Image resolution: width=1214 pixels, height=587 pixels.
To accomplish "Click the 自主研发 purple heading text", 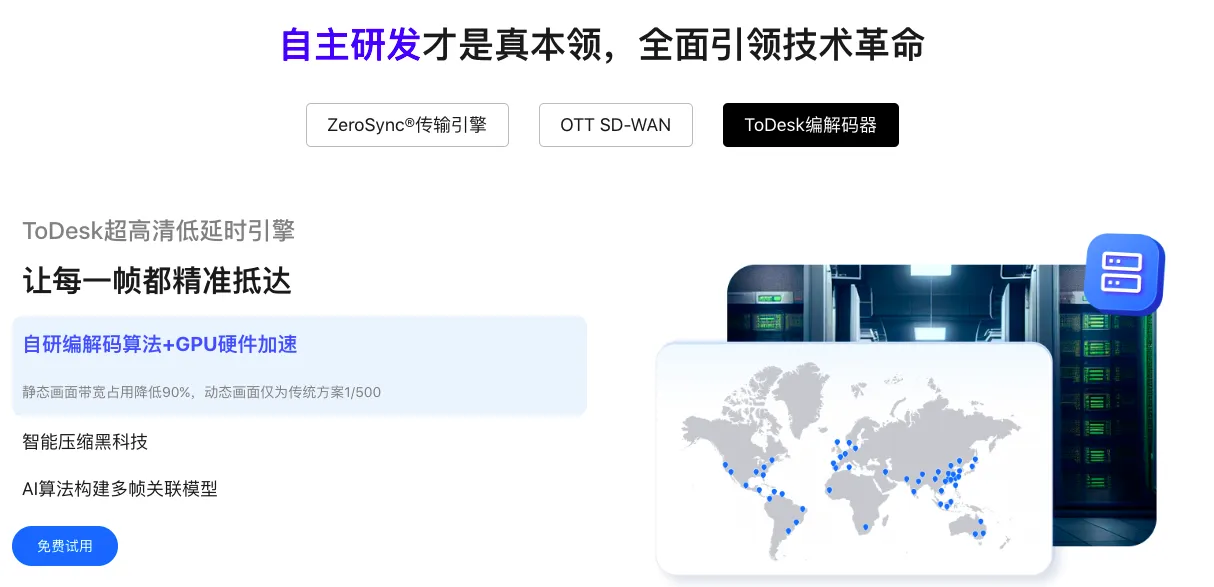I will point(351,44).
